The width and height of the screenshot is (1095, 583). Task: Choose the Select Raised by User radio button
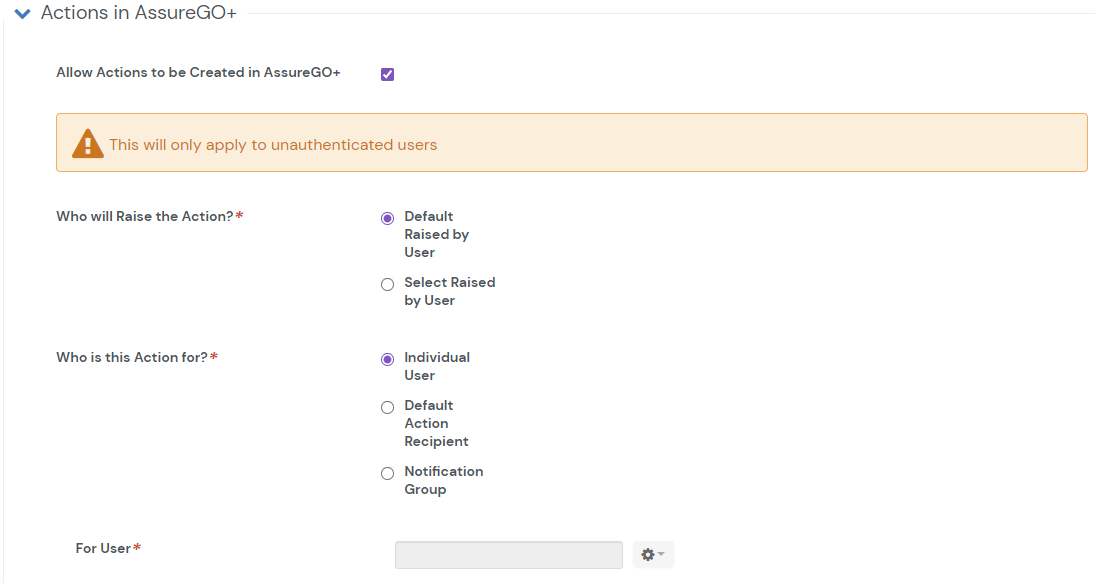pos(388,284)
